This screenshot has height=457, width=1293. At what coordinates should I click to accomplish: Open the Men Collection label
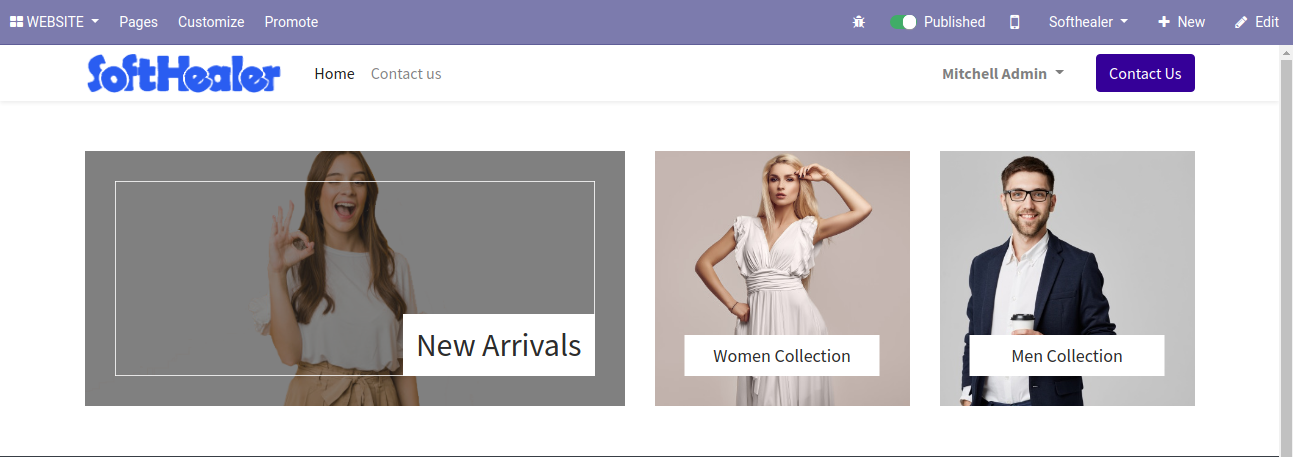1067,356
